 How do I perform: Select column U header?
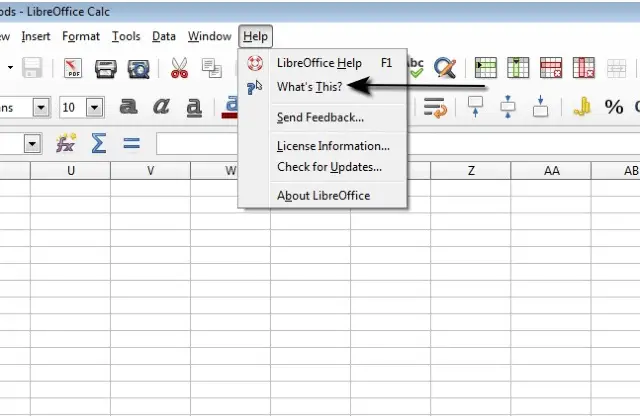[x=71, y=171]
